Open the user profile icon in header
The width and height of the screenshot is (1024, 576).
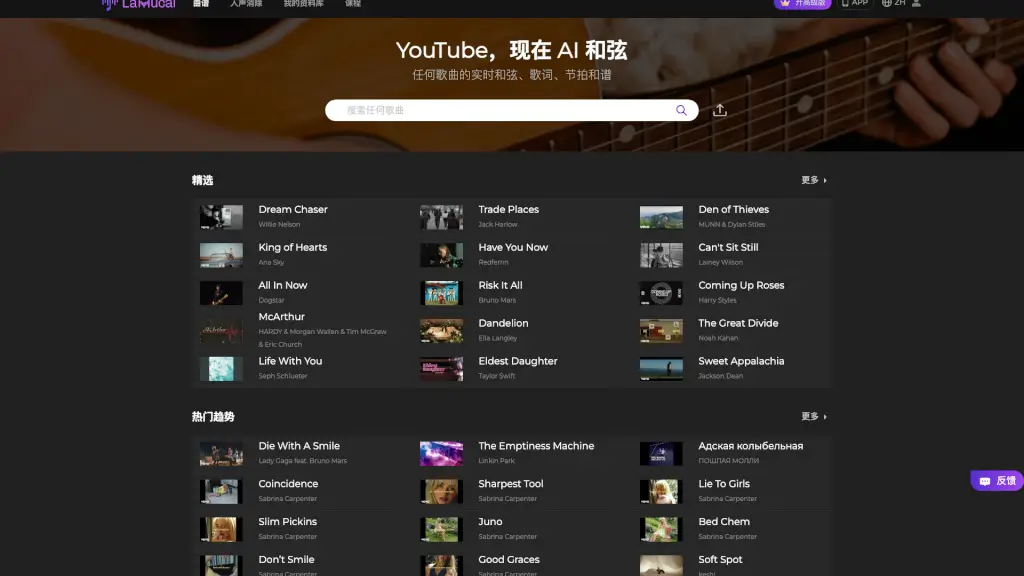(x=917, y=3)
